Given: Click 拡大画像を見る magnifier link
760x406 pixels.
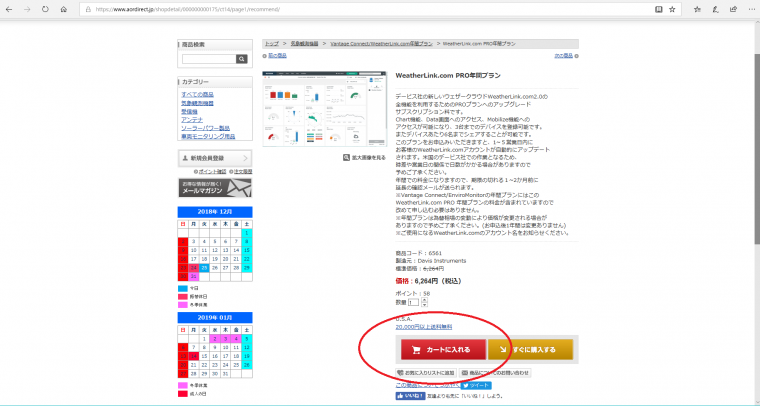Looking at the screenshot, I should [x=364, y=157].
